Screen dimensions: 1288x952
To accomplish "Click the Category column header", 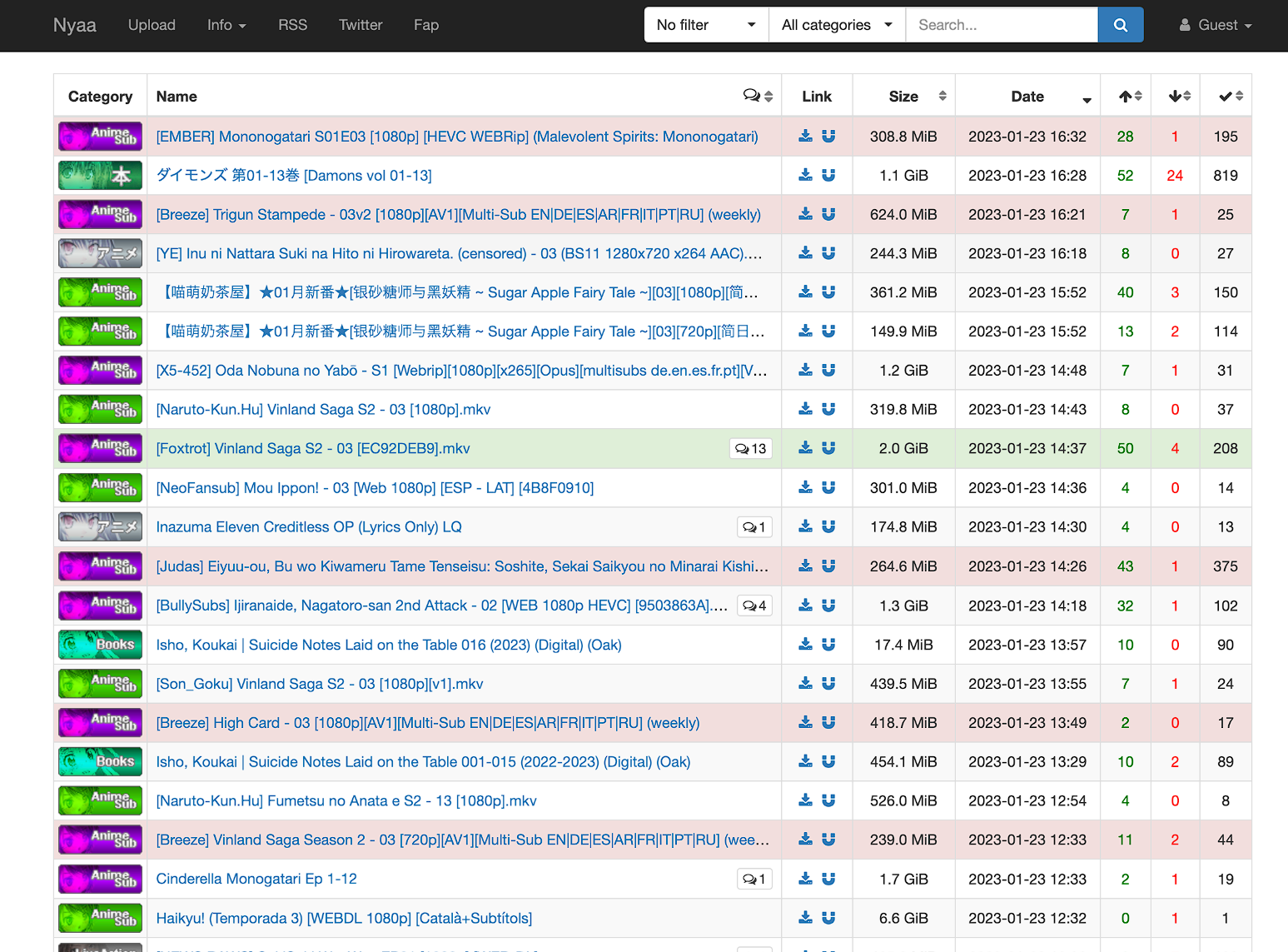I will (100, 97).
